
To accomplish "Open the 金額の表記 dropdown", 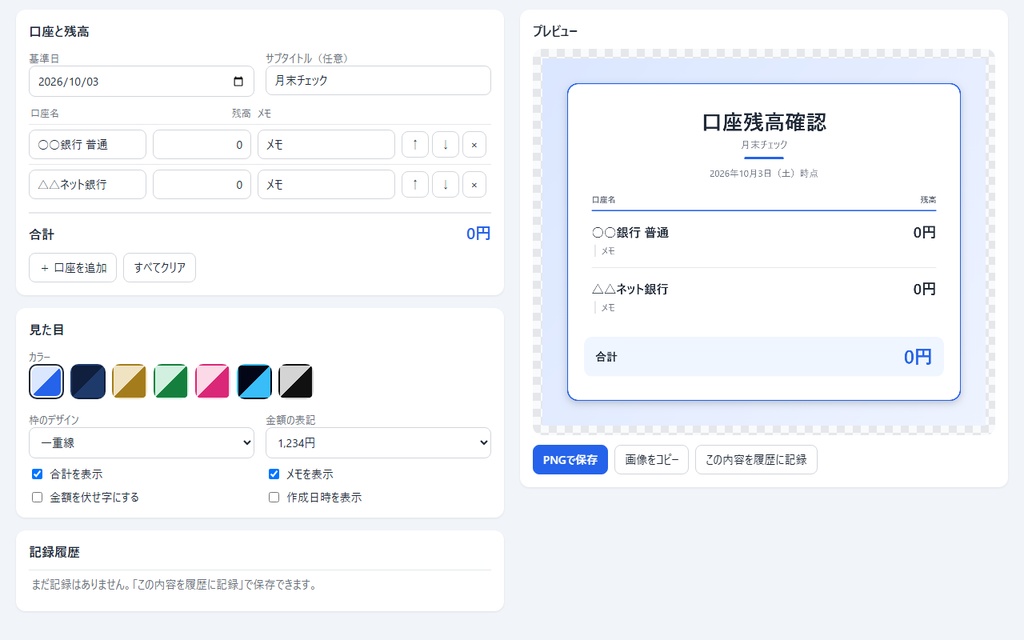I will coord(378,443).
